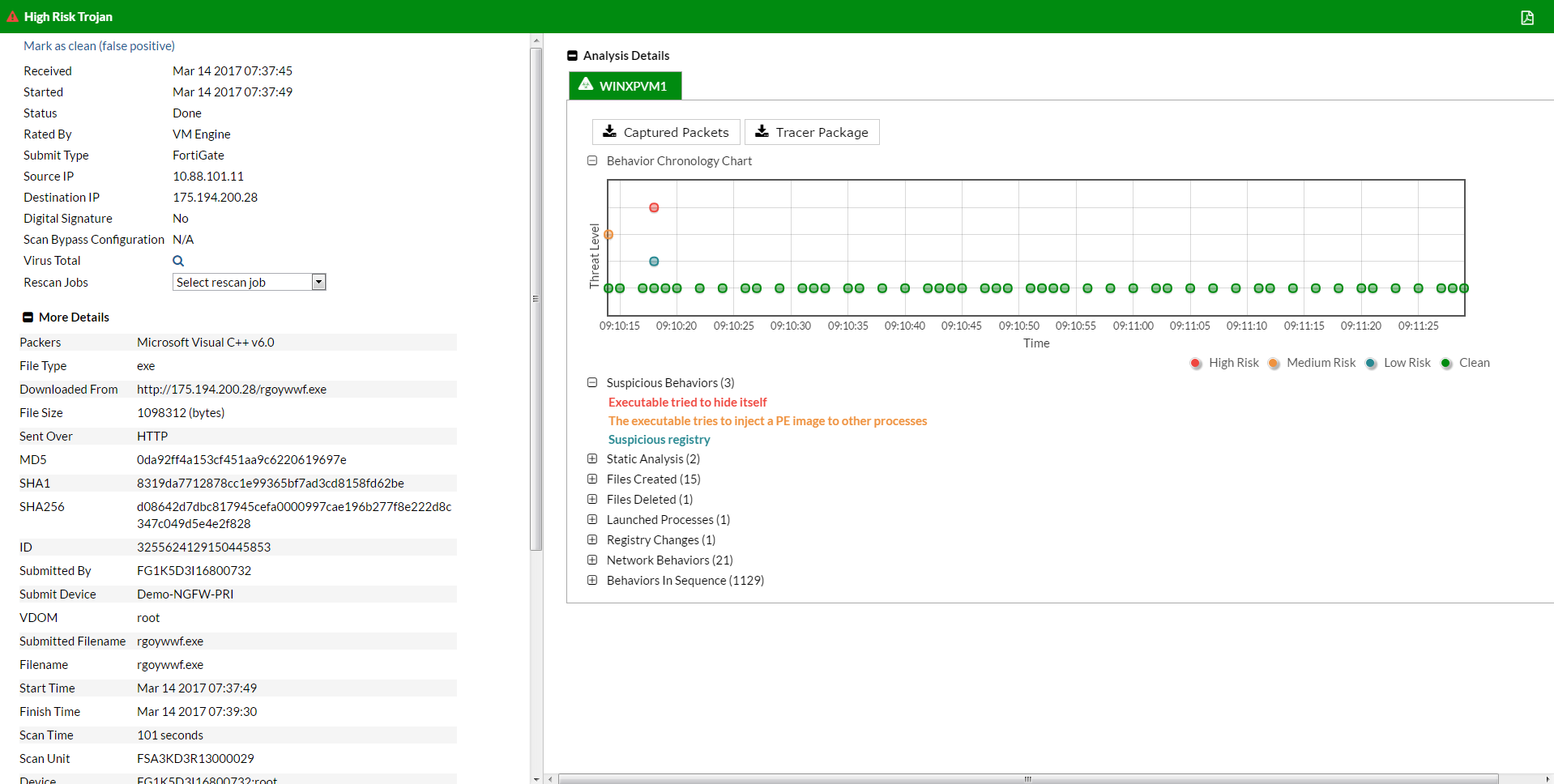1554x784 pixels.
Task: Click the Tracer Package download icon
Action: (762, 131)
